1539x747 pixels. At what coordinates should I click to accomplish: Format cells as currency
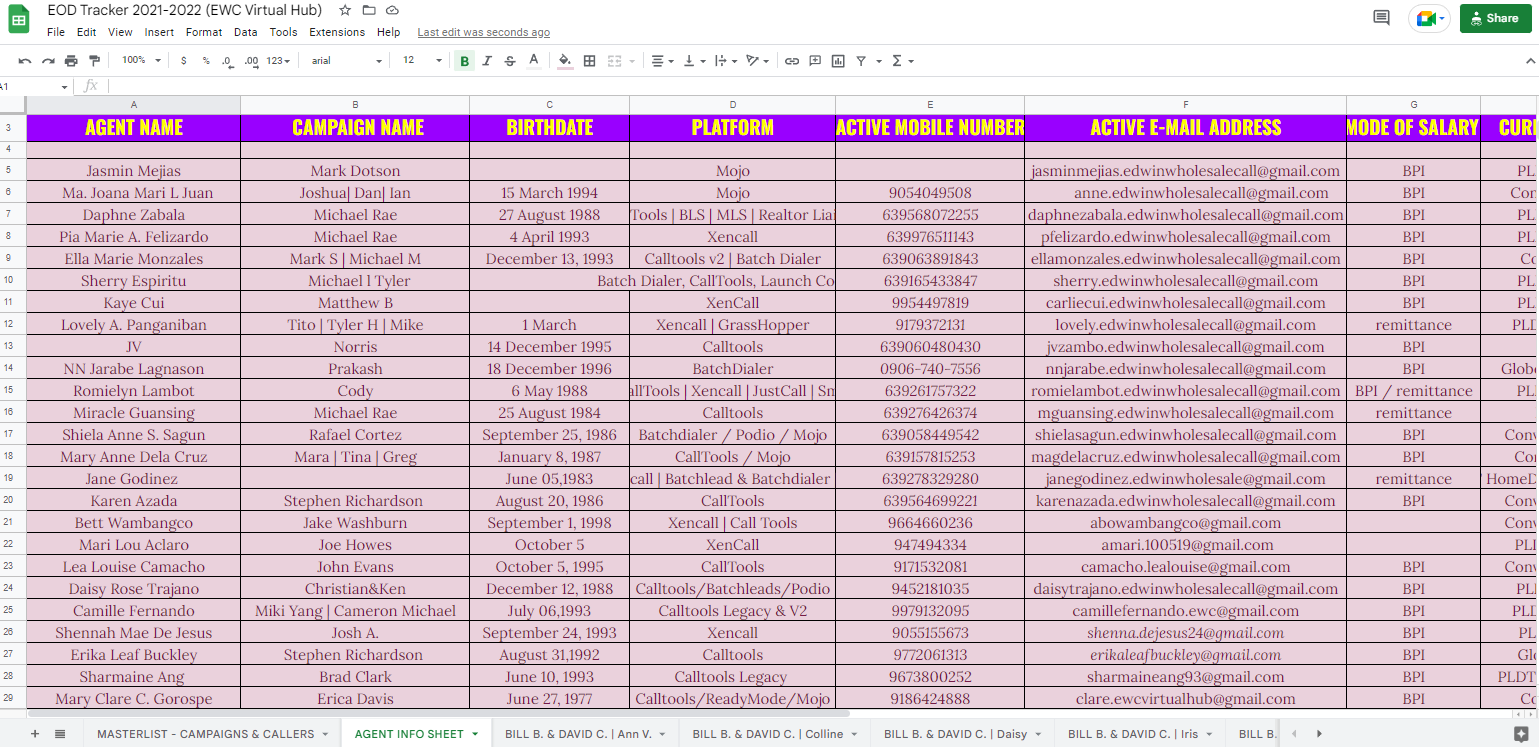183,61
